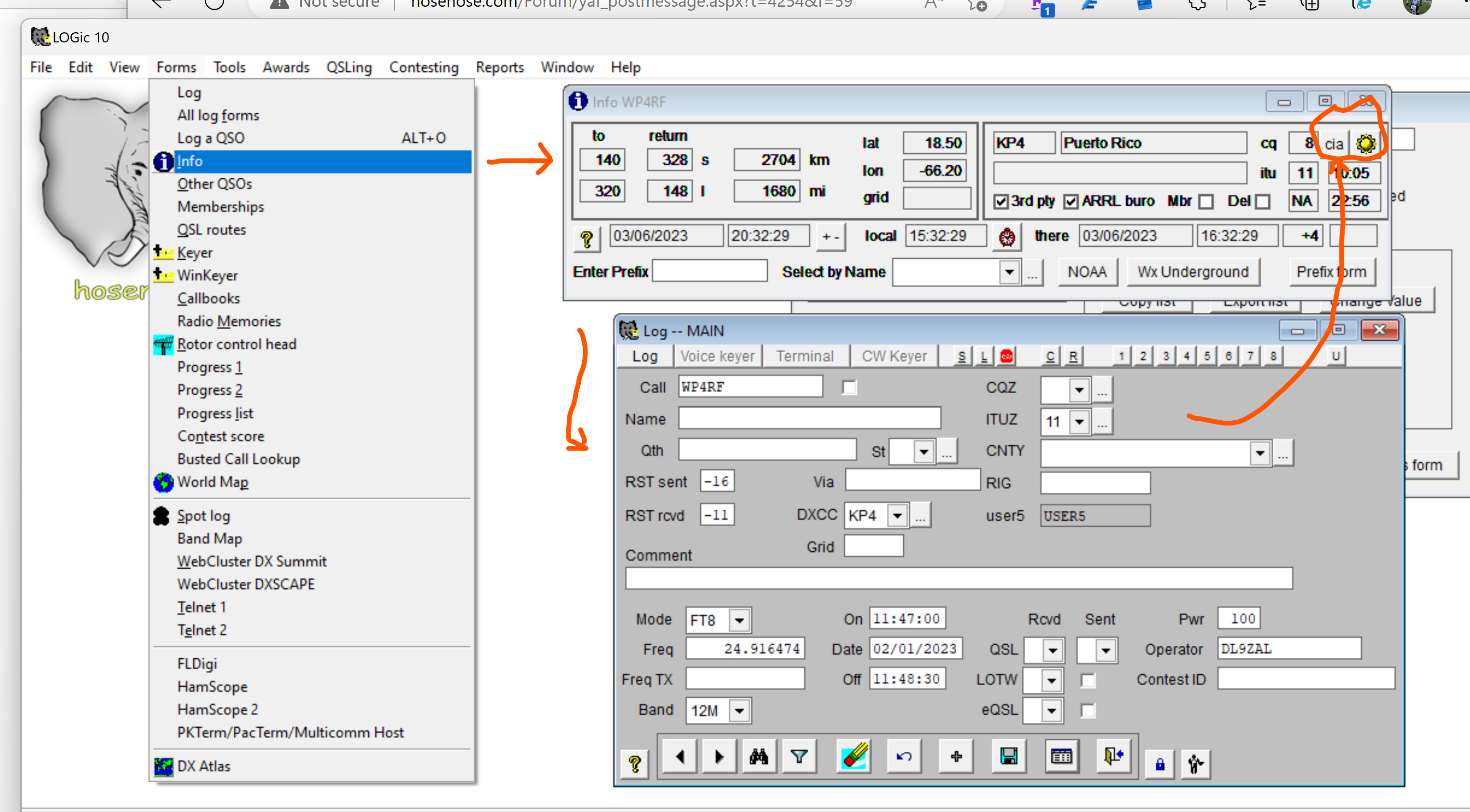Screen dimensions: 1470x812
Task: Click the Wx Underground button
Action: tap(1193, 272)
